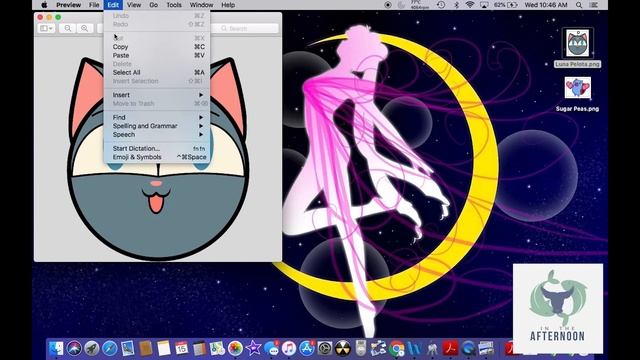Open the View menu

pyautogui.click(x=133, y=5)
